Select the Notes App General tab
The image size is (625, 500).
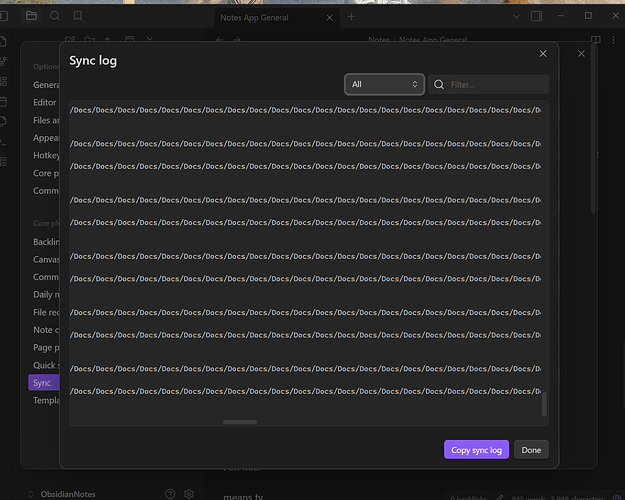pyautogui.click(x=260, y=17)
